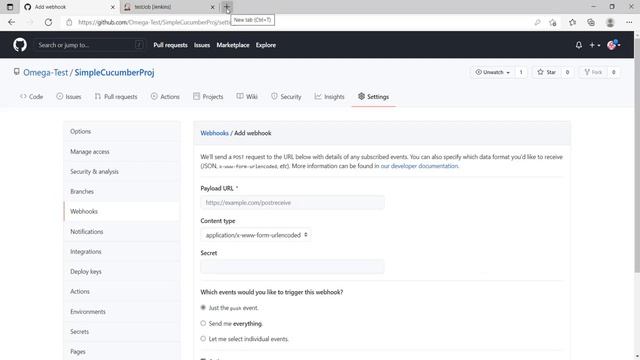Go to Webhooks breadcrumb link
Viewport: 640px width, 360px height.
(214, 133)
